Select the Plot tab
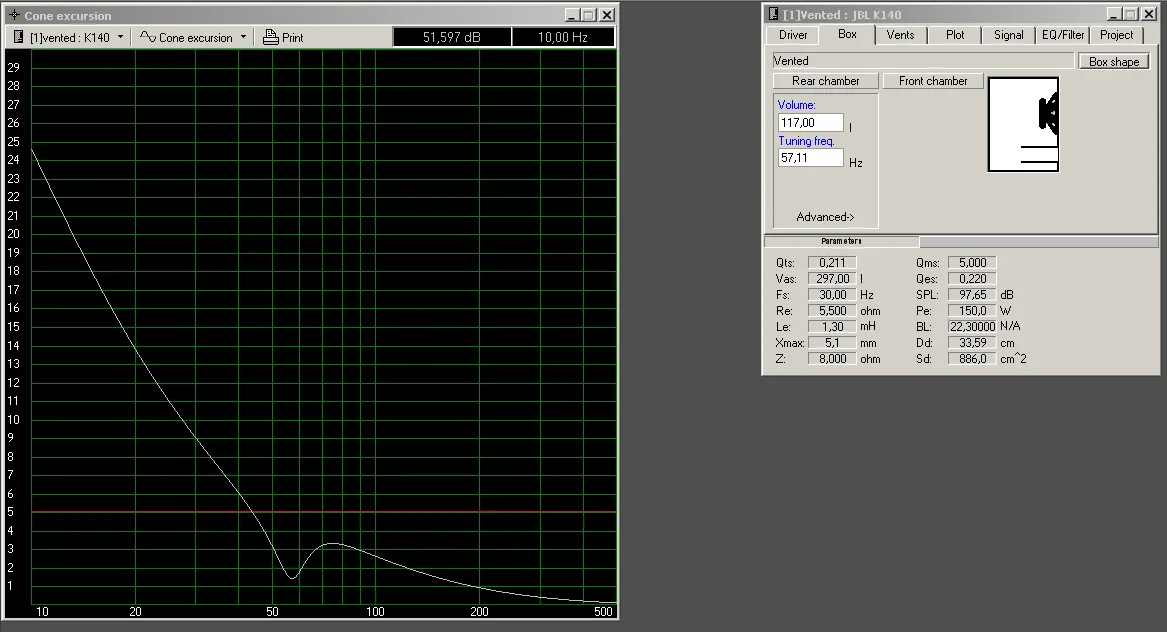Screen dimensions: 1167x632 point(955,35)
